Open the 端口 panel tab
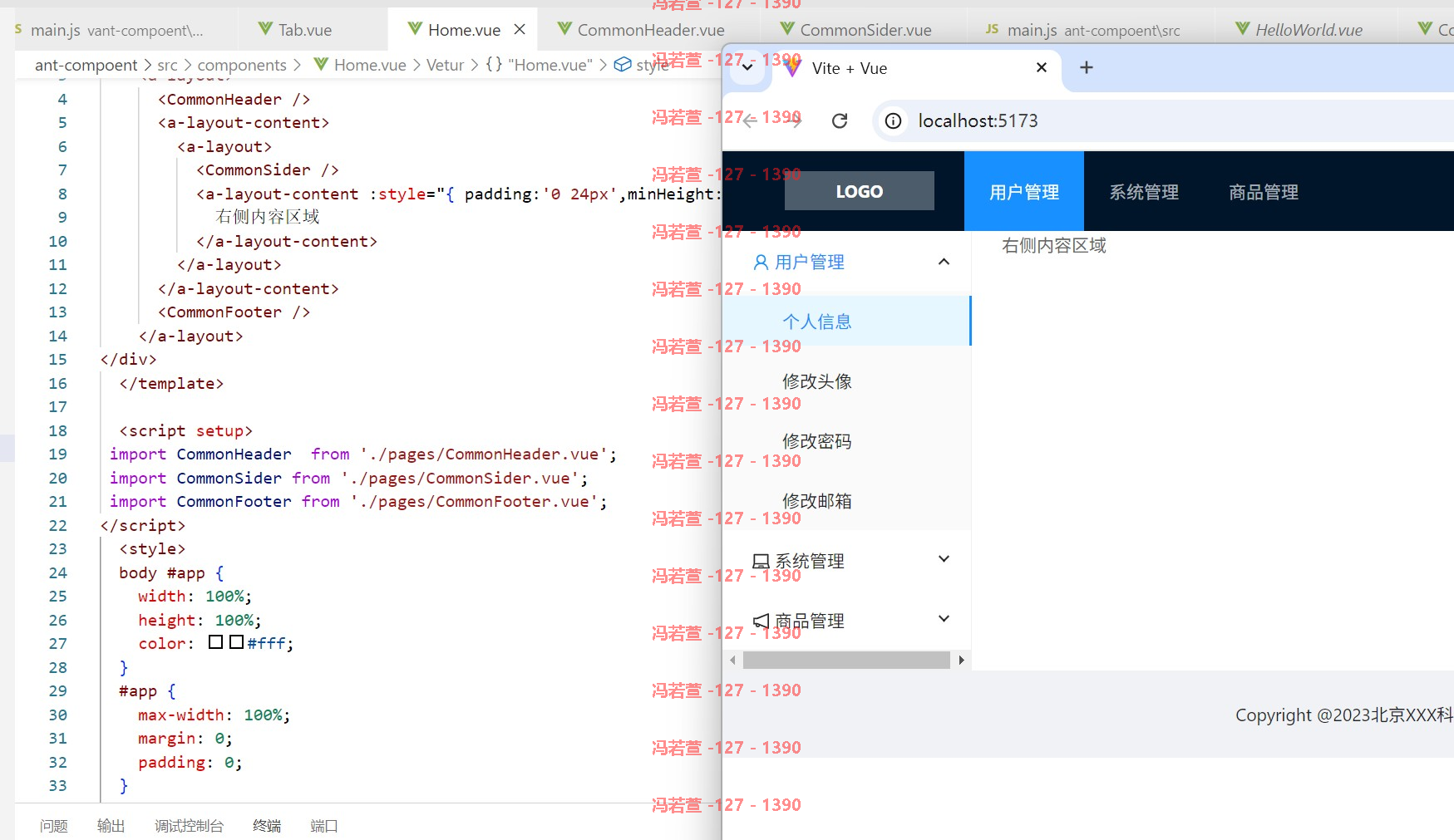 coord(323,826)
